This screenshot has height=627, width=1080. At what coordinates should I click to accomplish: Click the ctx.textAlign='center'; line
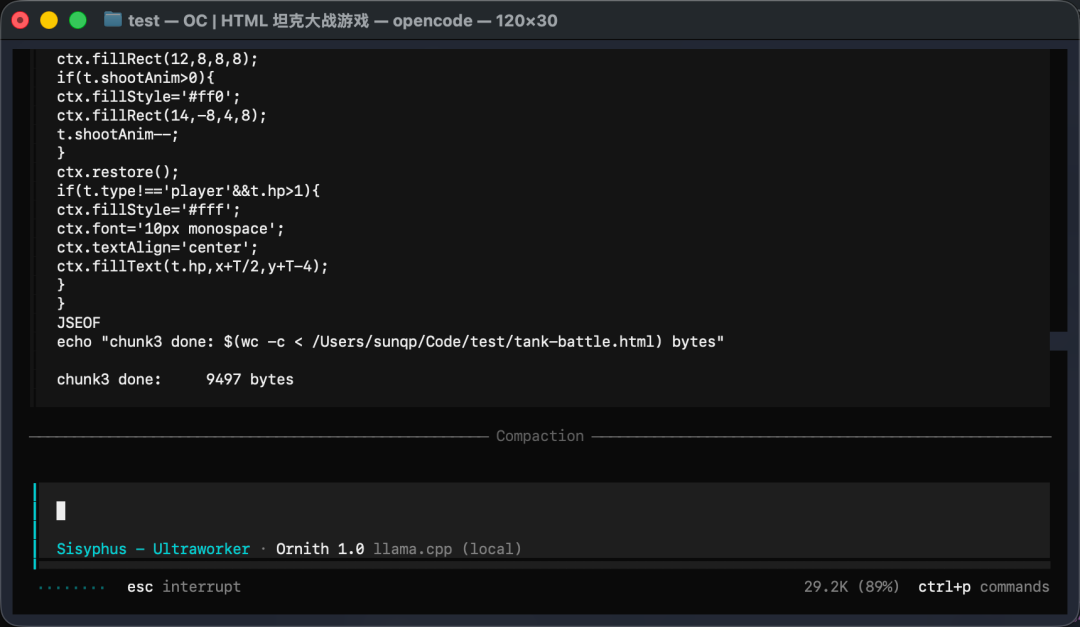coord(157,247)
